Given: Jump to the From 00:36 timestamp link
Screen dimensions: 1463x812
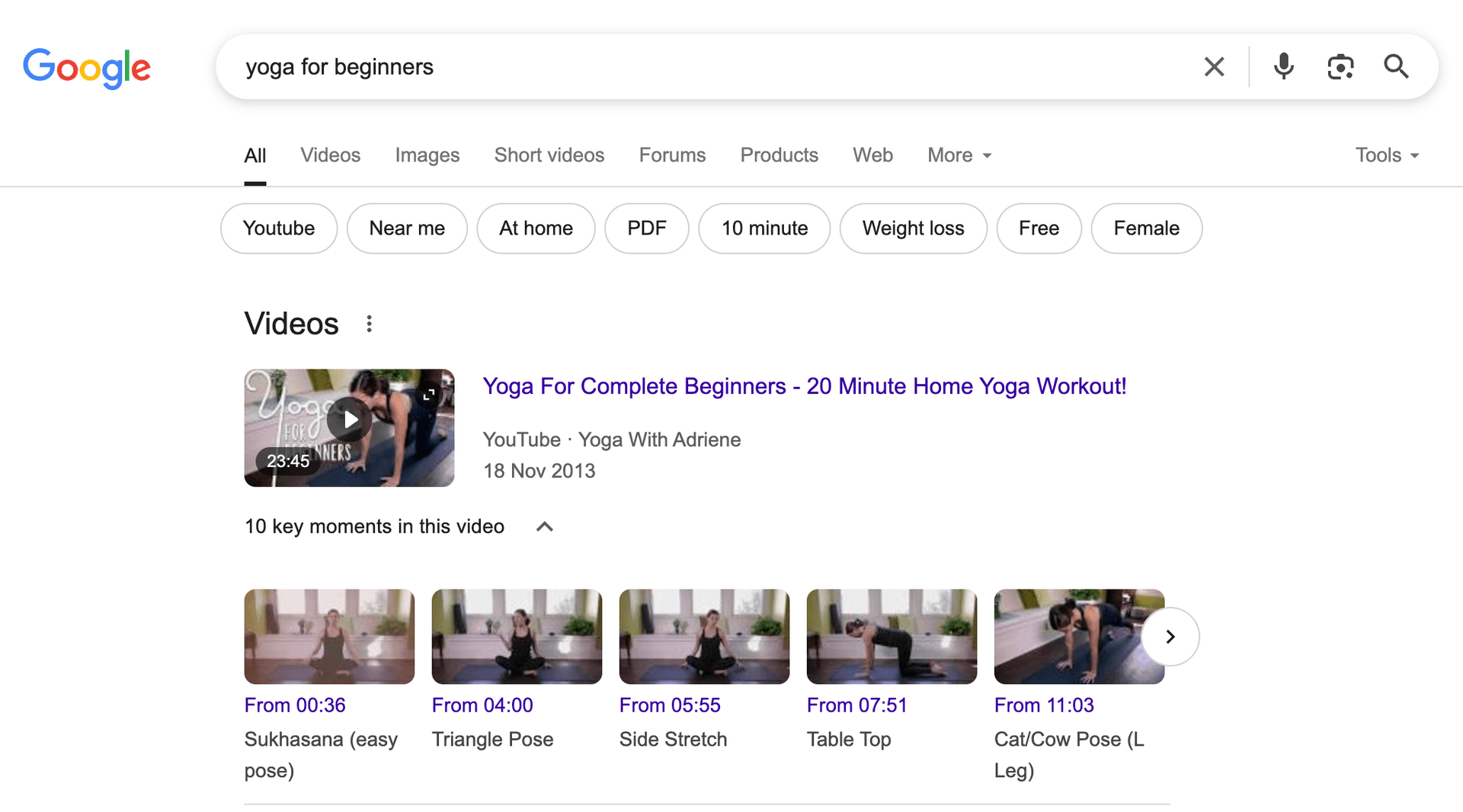Looking at the screenshot, I should (295, 705).
